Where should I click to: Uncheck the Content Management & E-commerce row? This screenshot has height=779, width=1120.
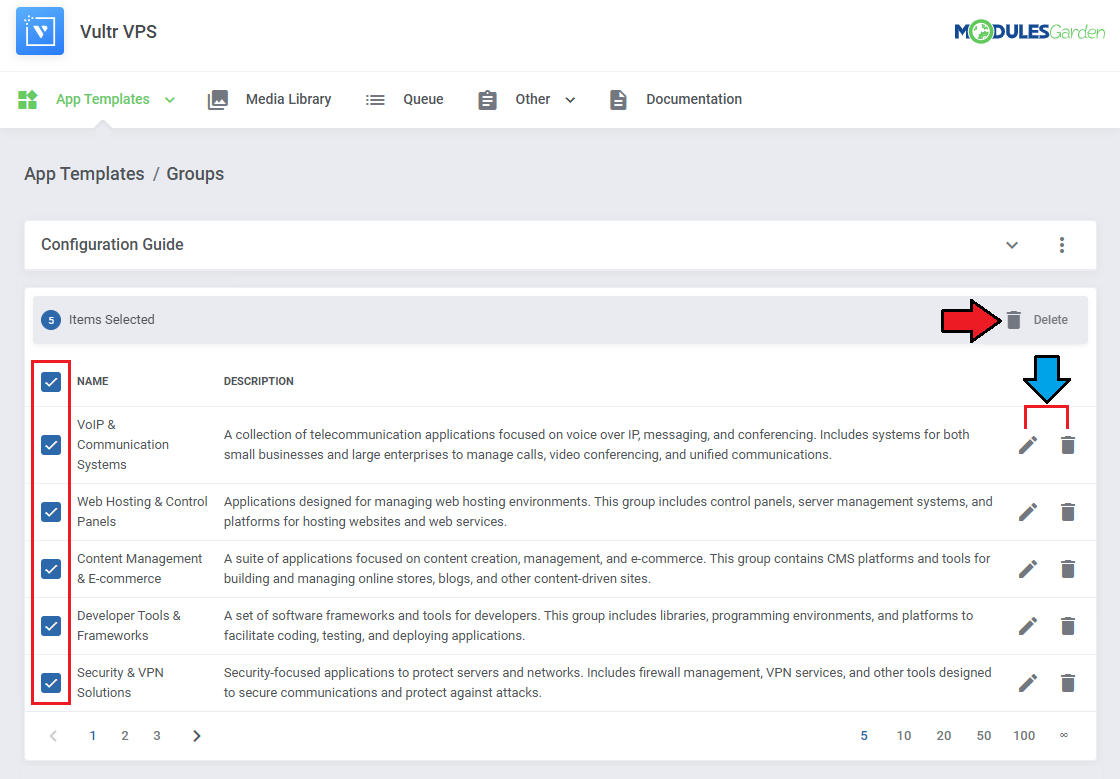(x=51, y=569)
